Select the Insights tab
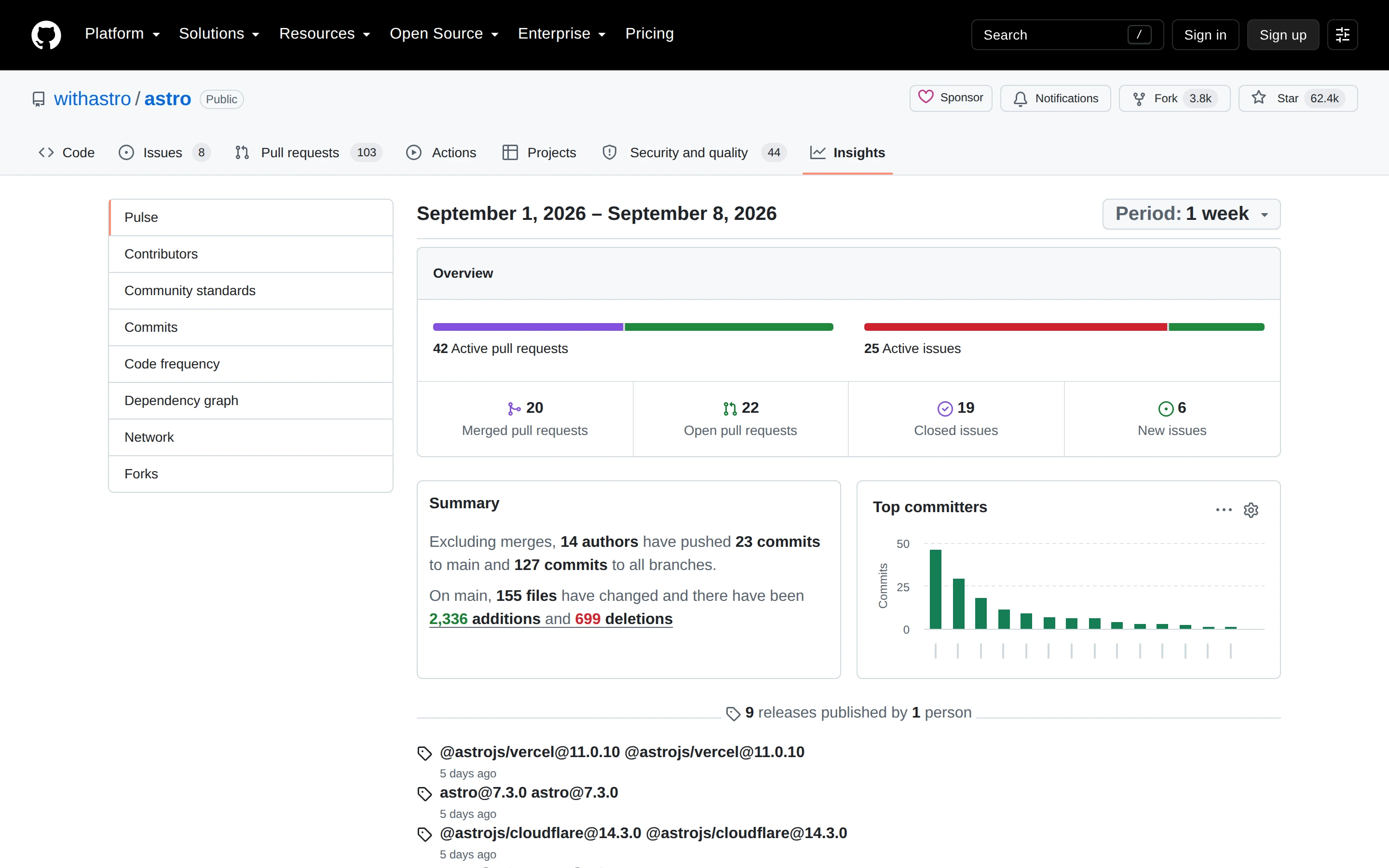The width and height of the screenshot is (1389, 868). pos(848,153)
